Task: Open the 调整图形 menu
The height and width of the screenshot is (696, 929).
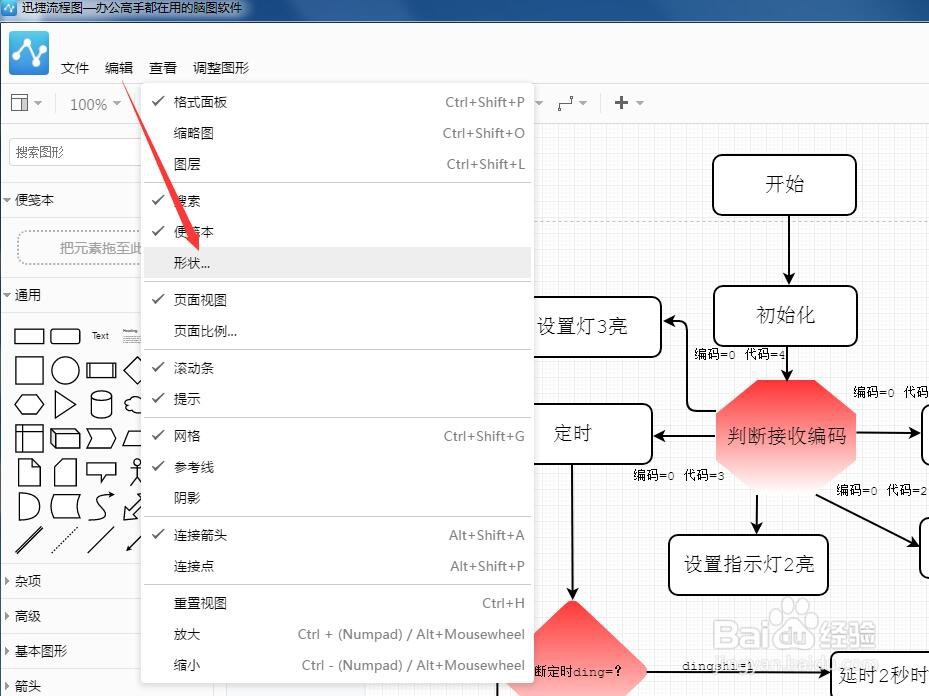Action: click(220, 68)
